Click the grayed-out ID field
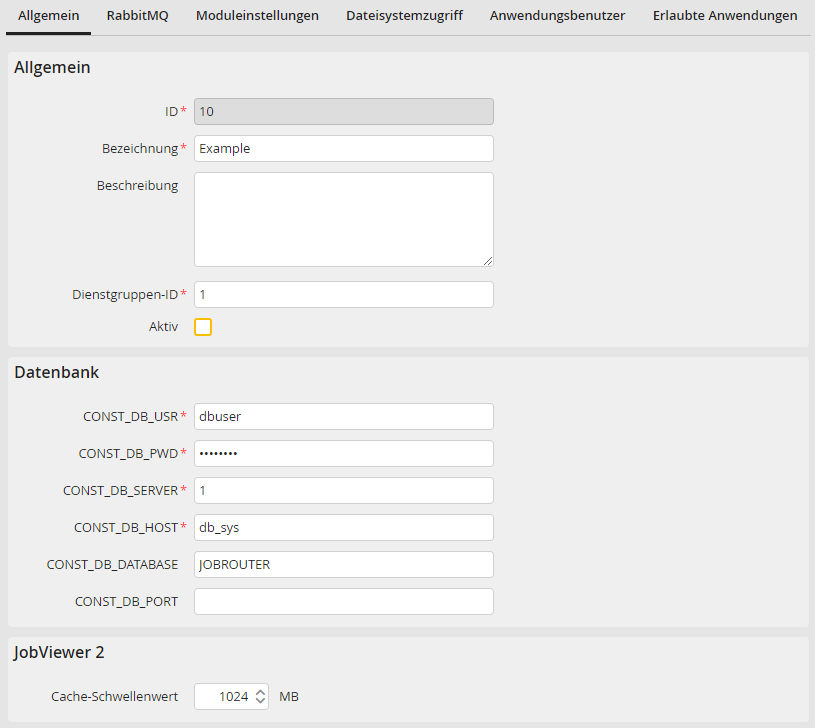 tap(343, 111)
